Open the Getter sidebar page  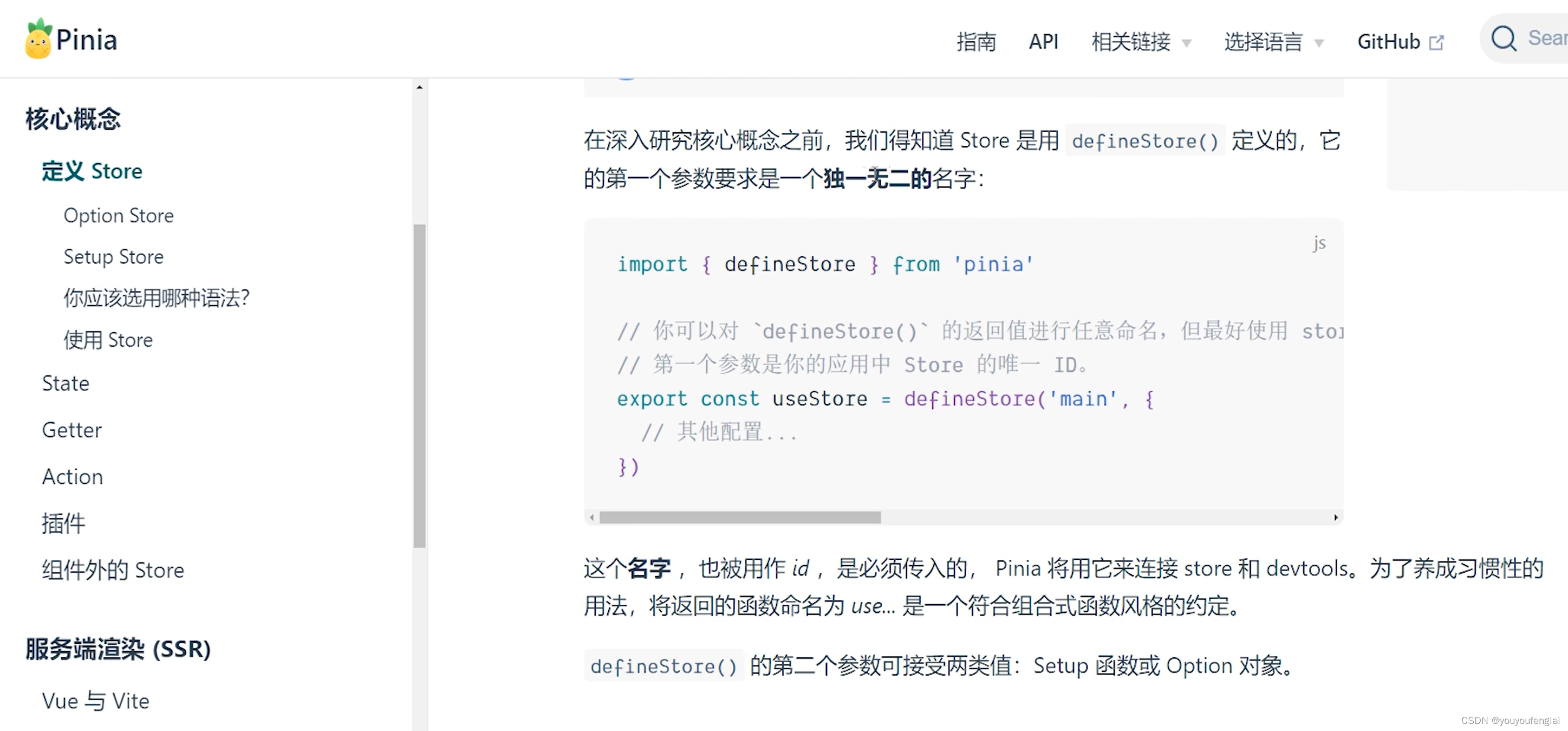tap(72, 430)
